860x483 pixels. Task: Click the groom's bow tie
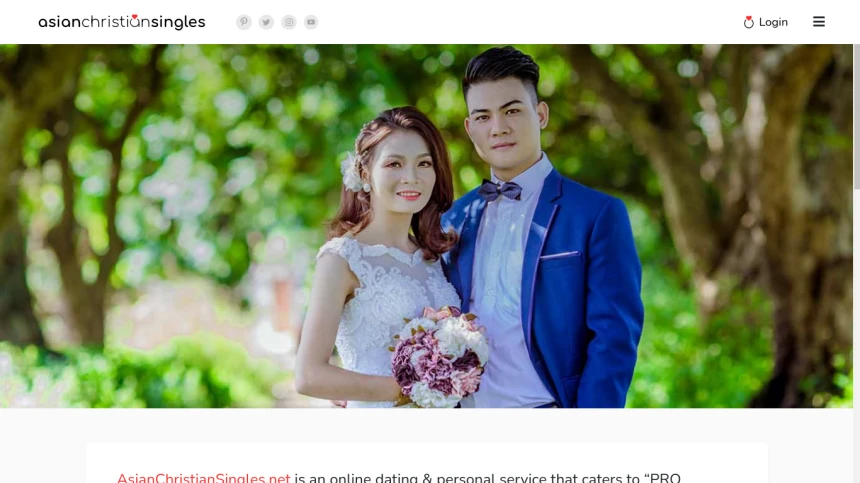point(500,190)
